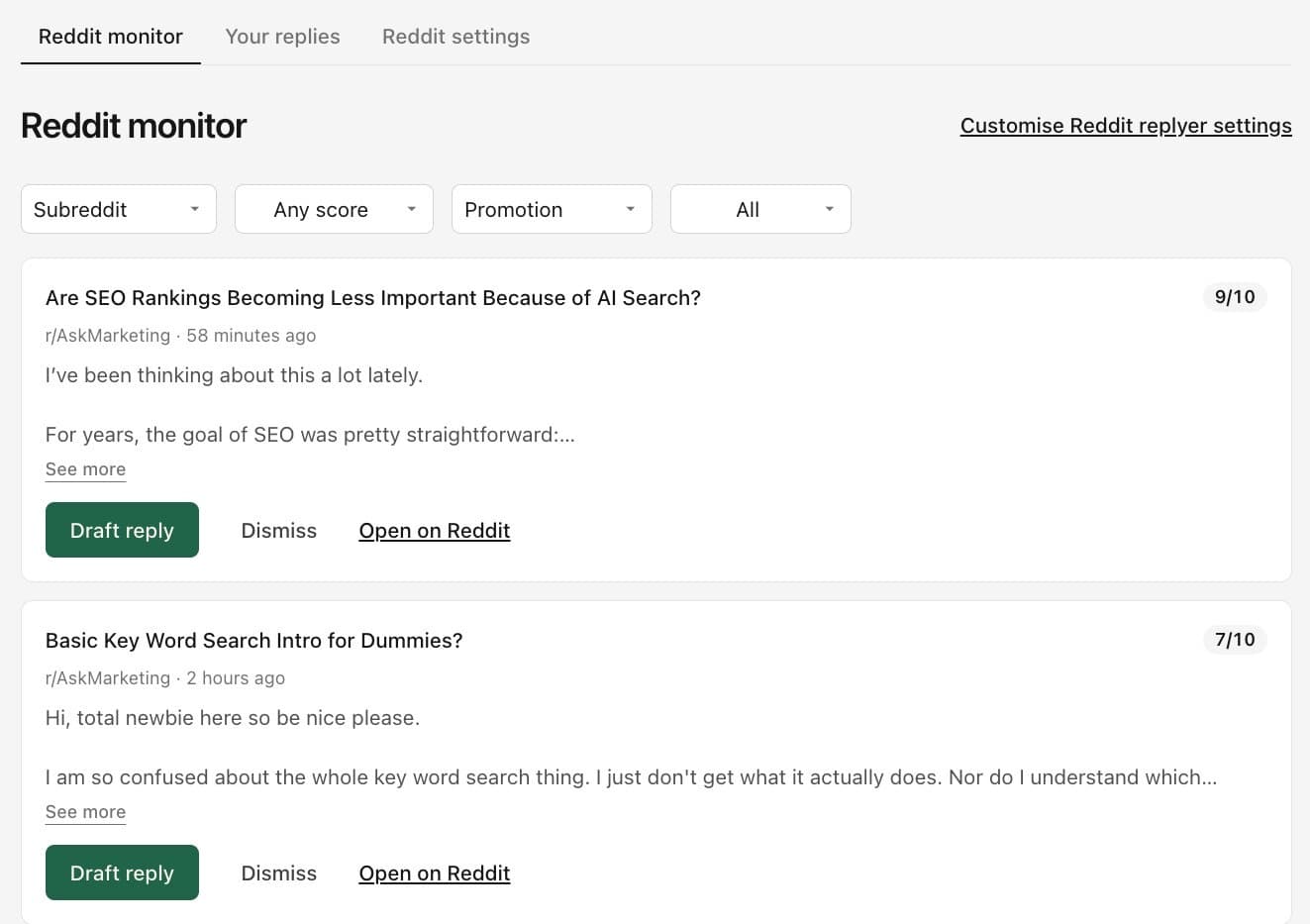Open the Any score filter dropdown
The image size is (1310, 924).
pos(334,209)
